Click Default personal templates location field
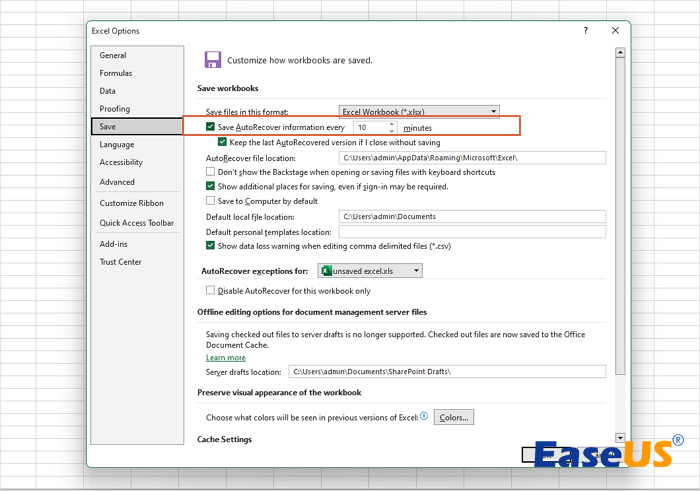This screenshot has height=491, width=700. [472, 232]
